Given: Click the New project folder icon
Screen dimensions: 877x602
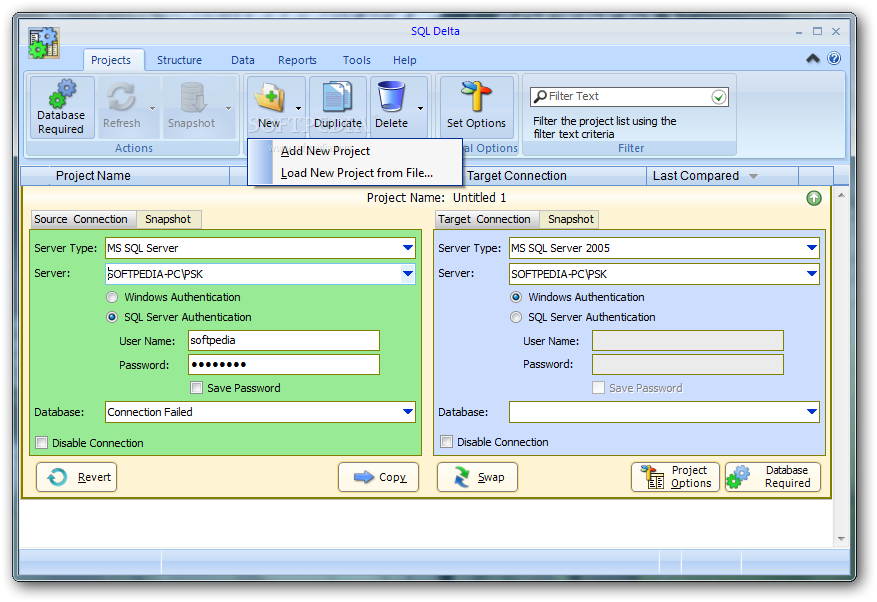Looking at the screenshot, I should (x=270, y=97).
